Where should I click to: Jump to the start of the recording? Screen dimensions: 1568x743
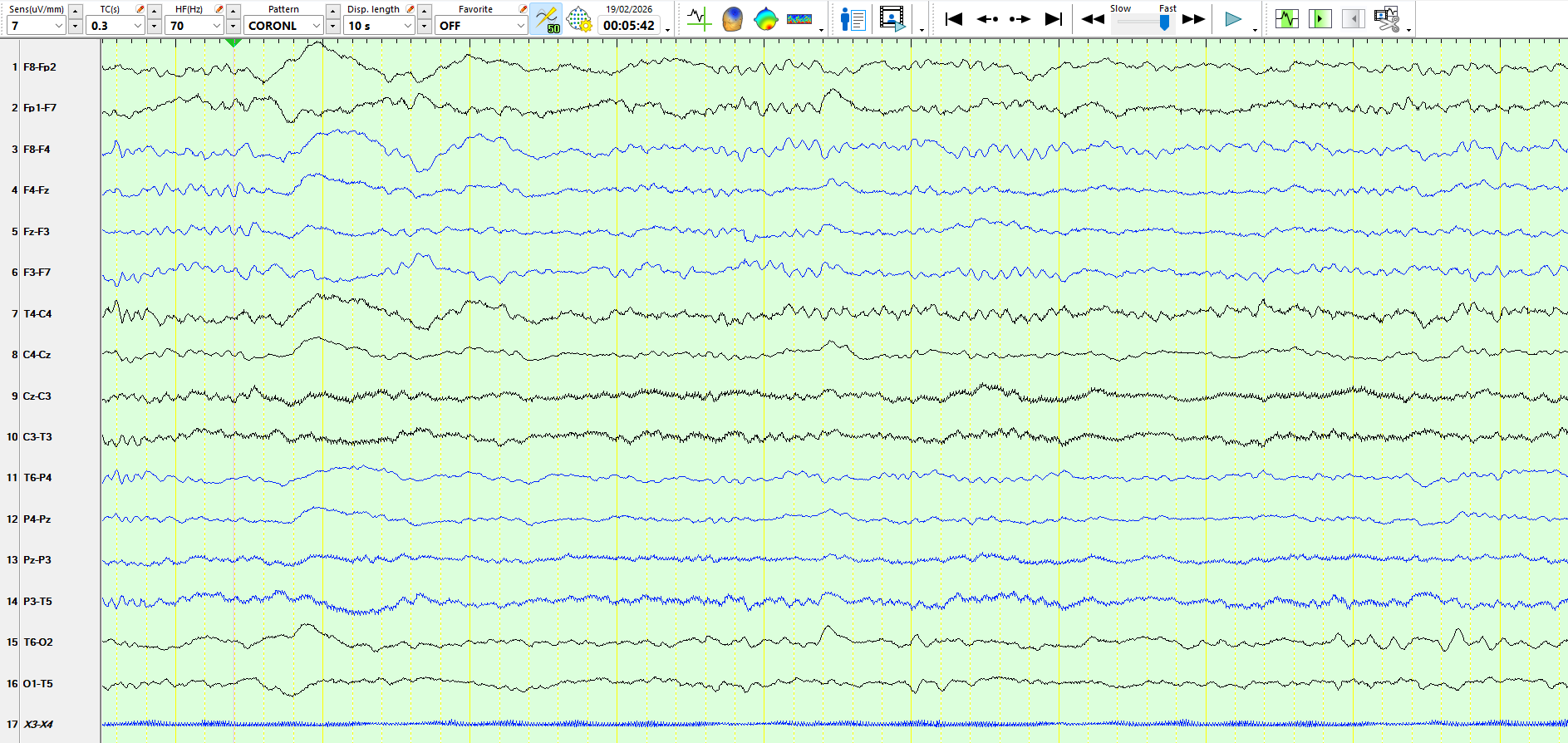954,18
